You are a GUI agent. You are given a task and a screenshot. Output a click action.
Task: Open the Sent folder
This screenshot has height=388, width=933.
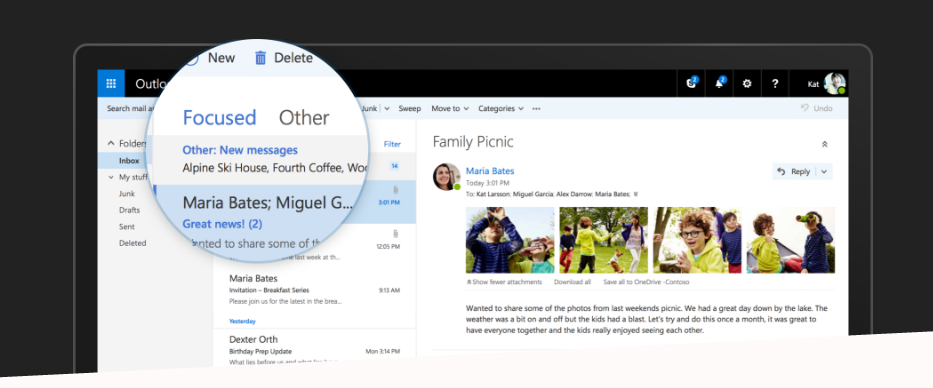click(126, 227)
